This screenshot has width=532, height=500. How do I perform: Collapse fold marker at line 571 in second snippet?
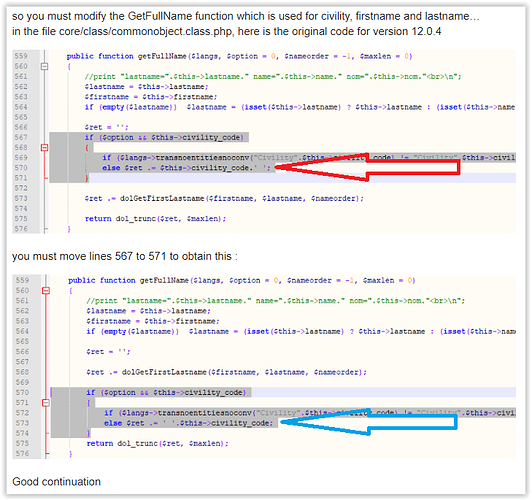tap(46, 403)
